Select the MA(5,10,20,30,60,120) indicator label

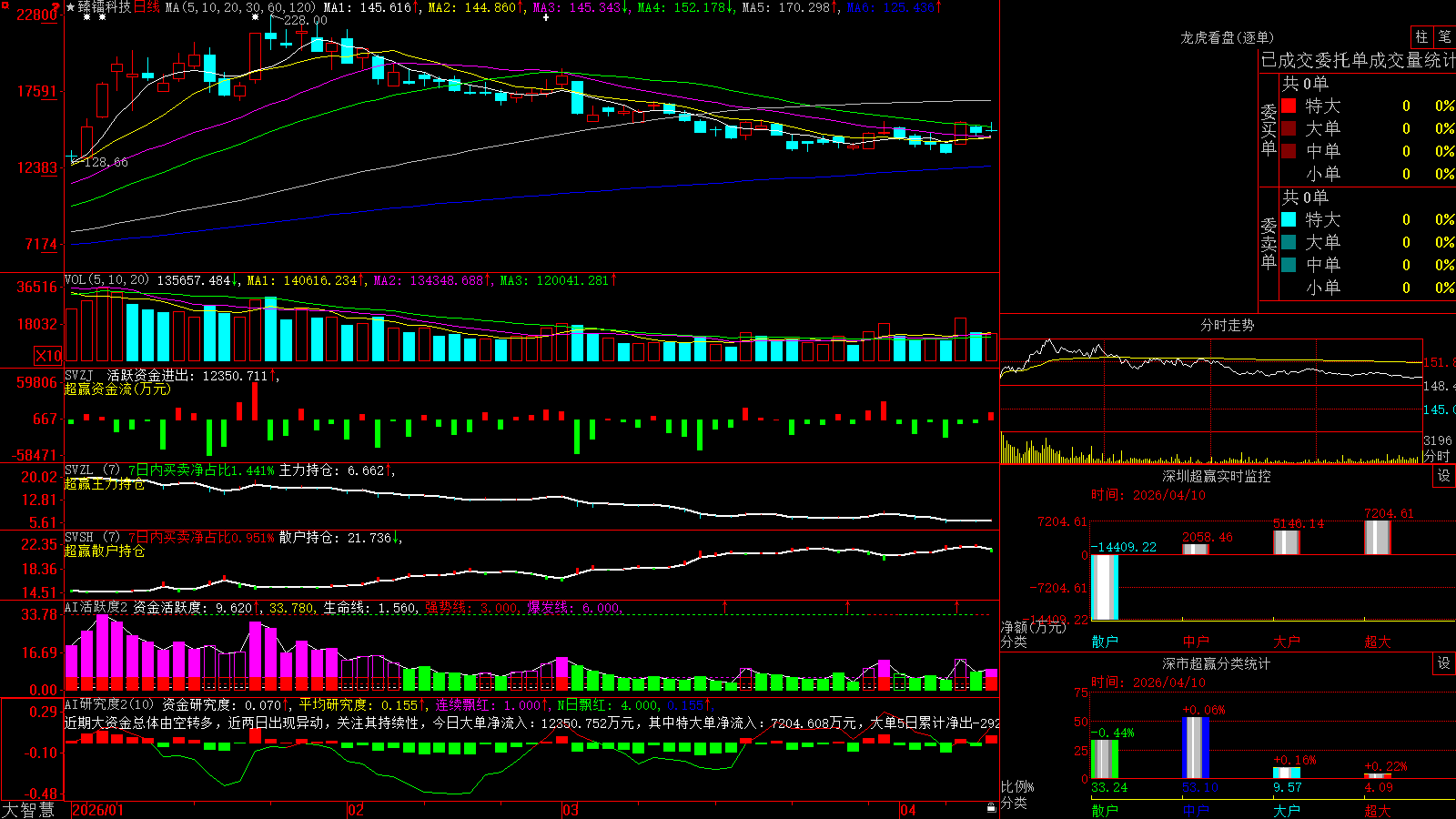pyautogui.click(x=240, y=7)
